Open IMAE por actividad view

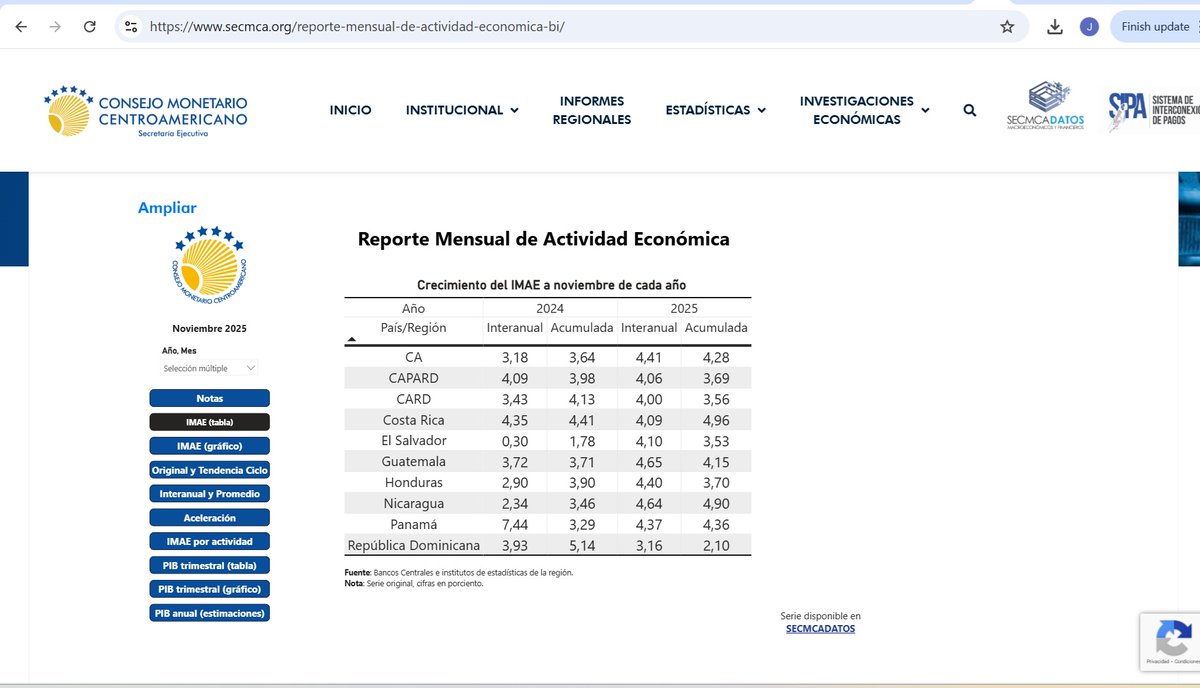(210, 541)
